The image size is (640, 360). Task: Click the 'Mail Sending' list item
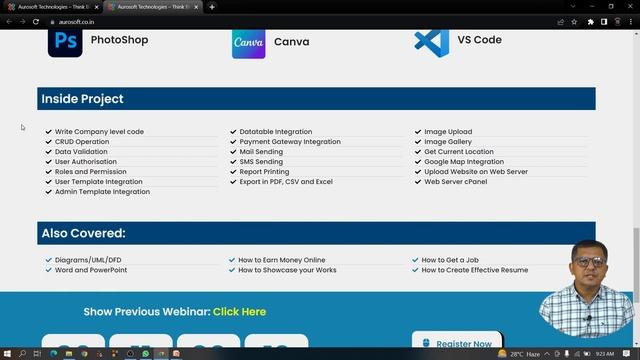[261, 152]
